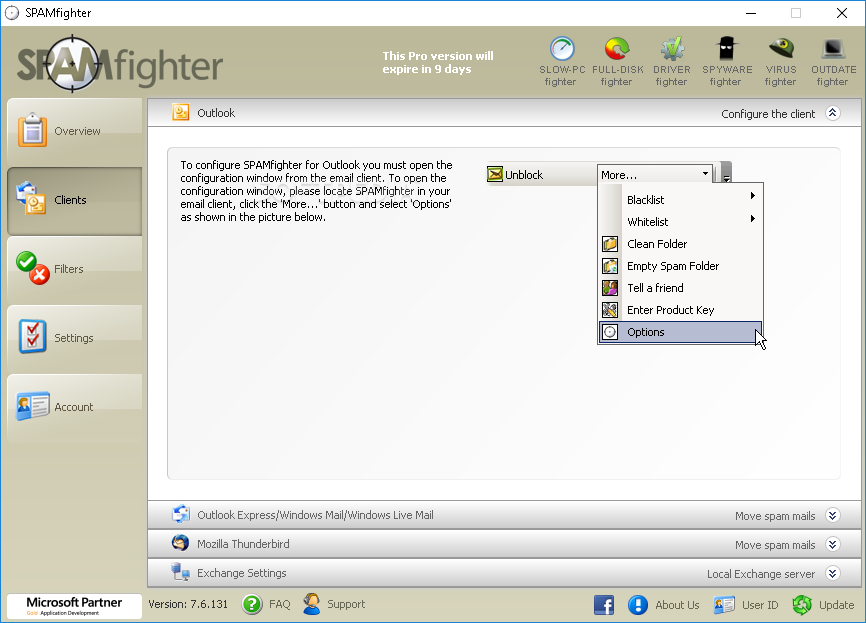This screenshot has height=623, width=866.
Task: Go to the Filters tab
Action: click(75, 270)
